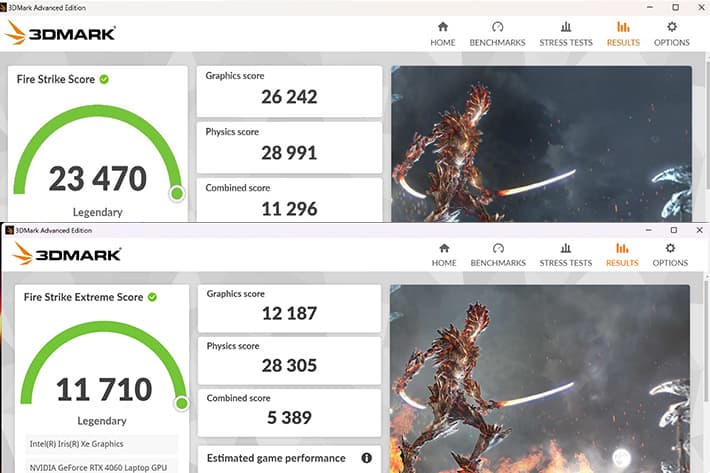This screenshot has width=710, height=473.
Task: Click Physics score value 28 305
Action: (289, 365)
